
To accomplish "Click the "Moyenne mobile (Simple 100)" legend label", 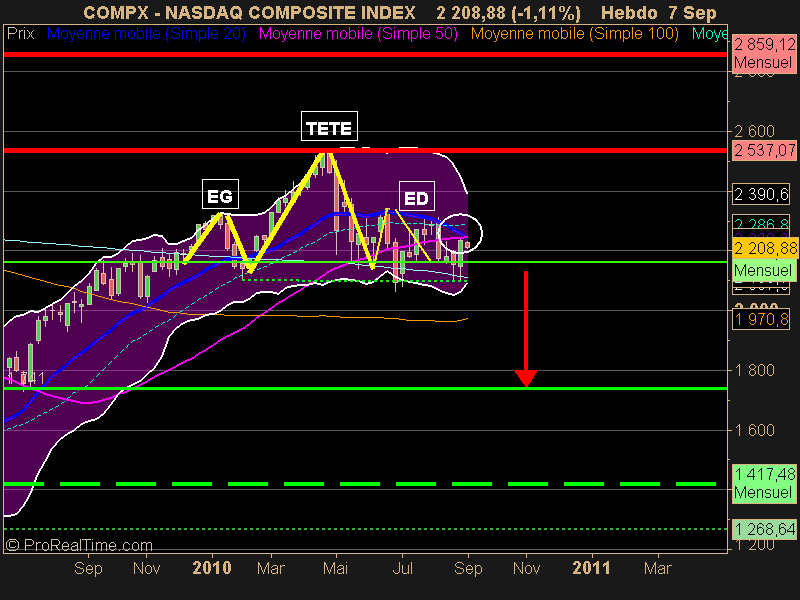I will (574, 34).
